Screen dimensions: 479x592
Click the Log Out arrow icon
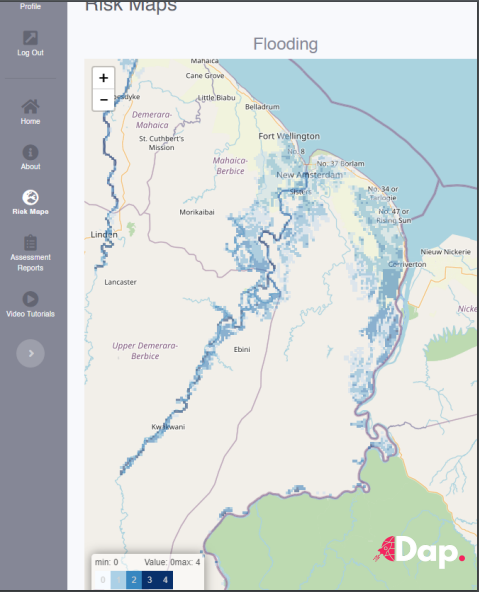click(x=30, y=38)
